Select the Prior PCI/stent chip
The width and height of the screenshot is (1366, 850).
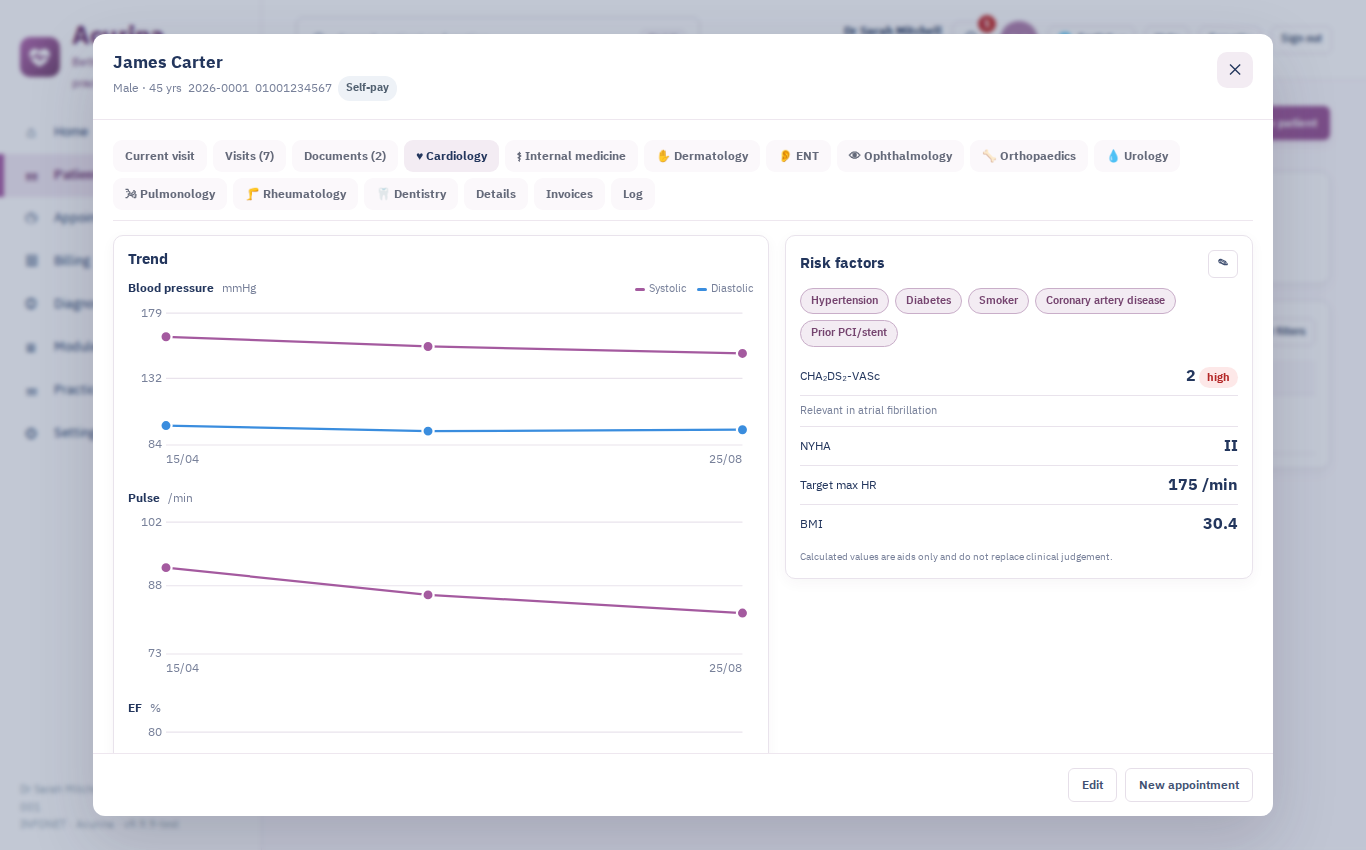849,333
